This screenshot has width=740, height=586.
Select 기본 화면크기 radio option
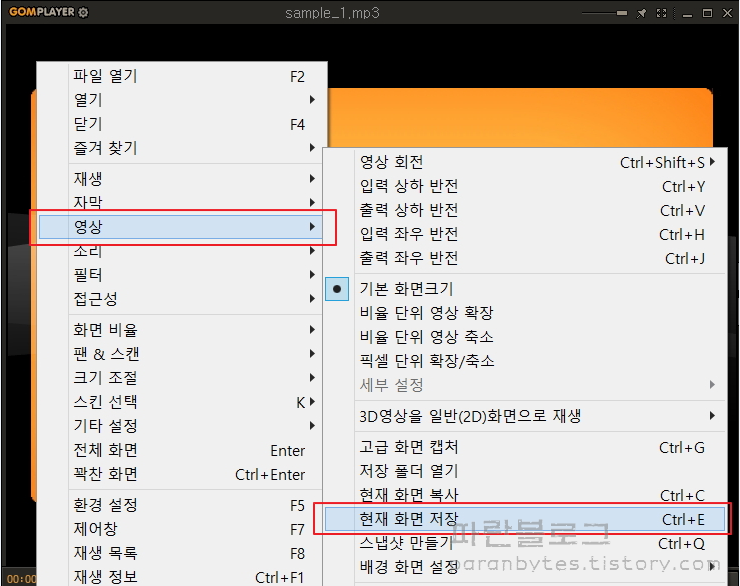coord(525,289)
